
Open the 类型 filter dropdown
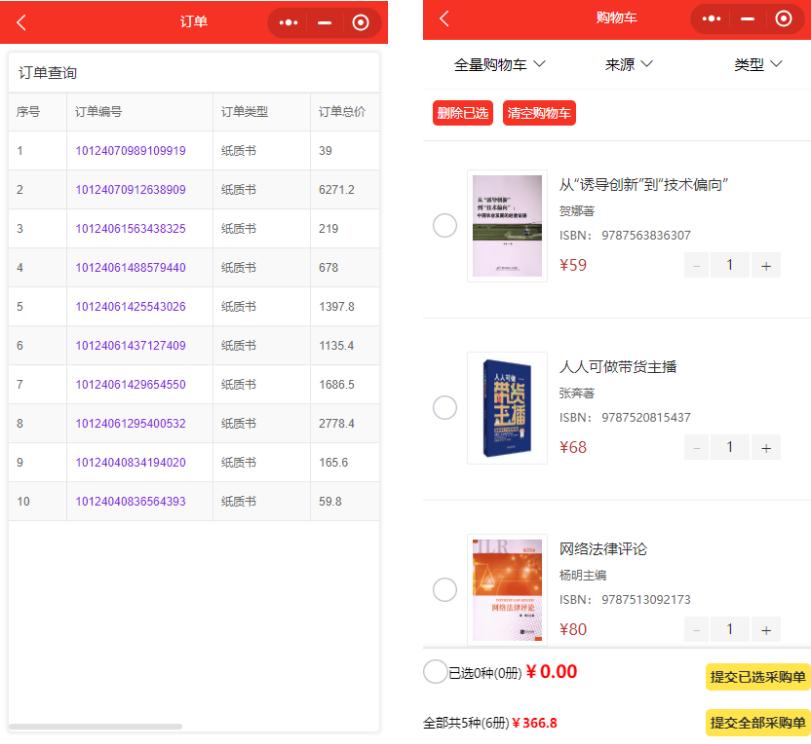(x=758, y=64)
